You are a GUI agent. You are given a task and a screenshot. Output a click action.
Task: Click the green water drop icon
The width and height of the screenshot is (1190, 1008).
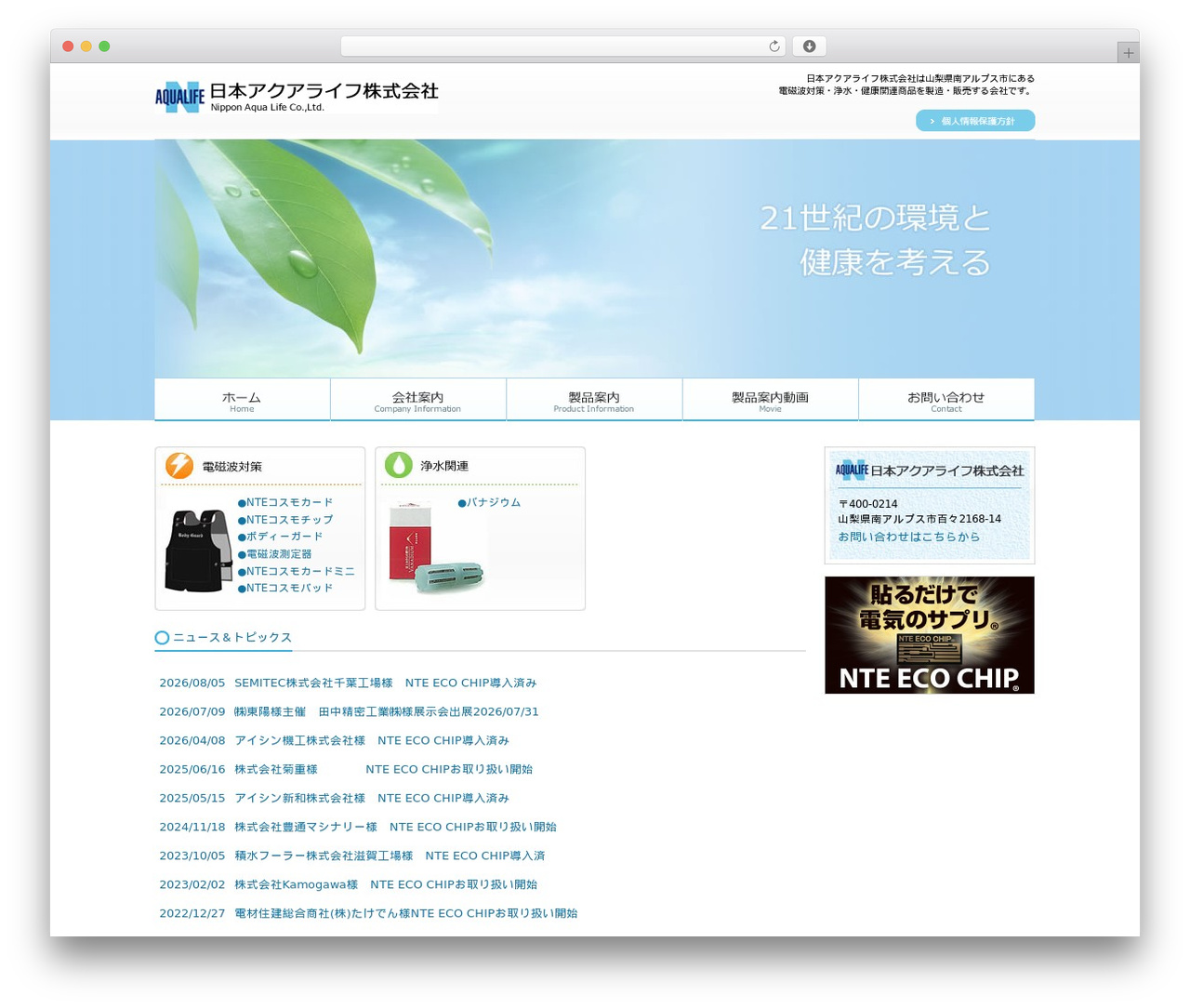pos(399,465)
